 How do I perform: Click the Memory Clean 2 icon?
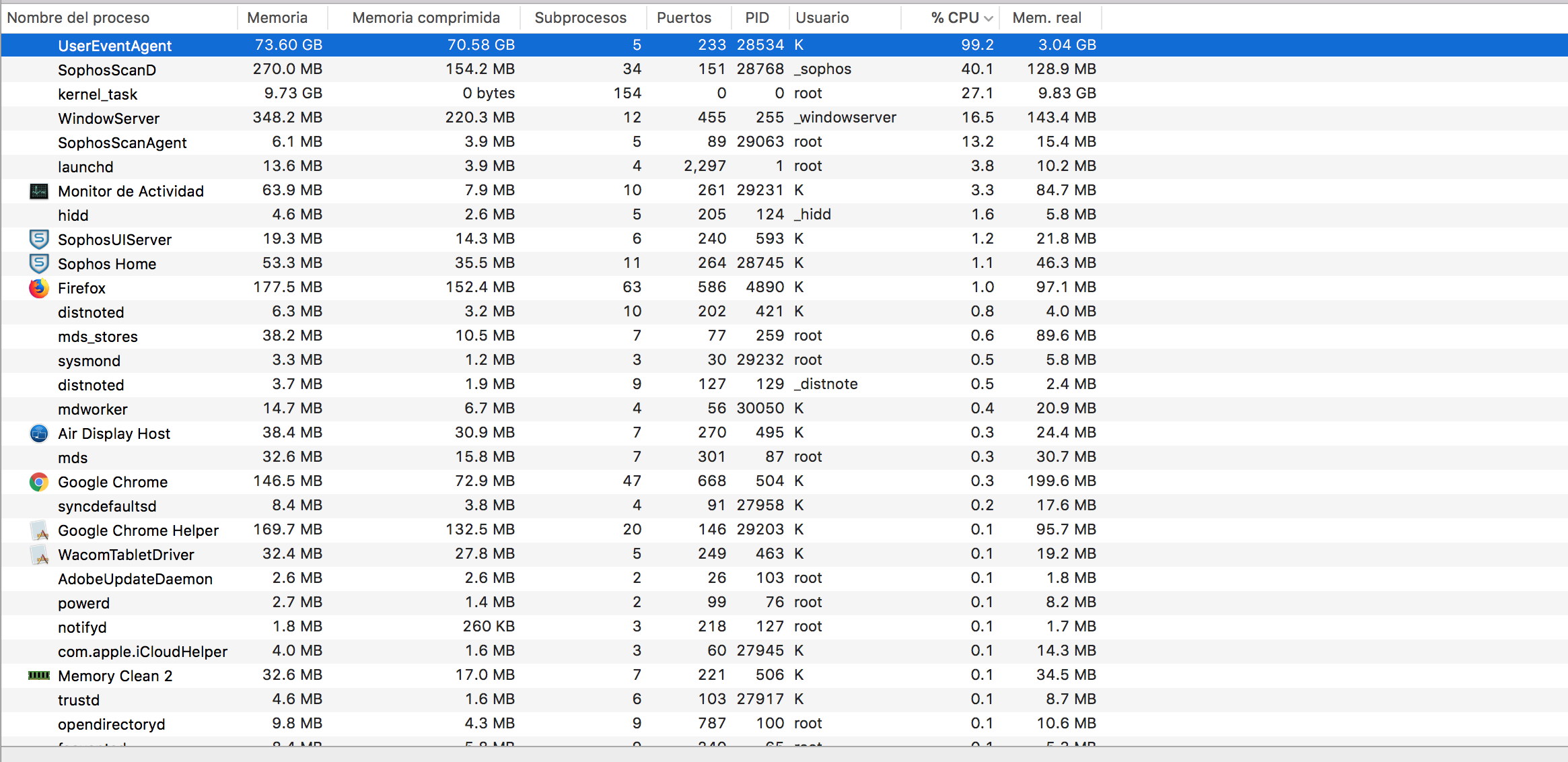pyautogui.click(x=39, y=675)
